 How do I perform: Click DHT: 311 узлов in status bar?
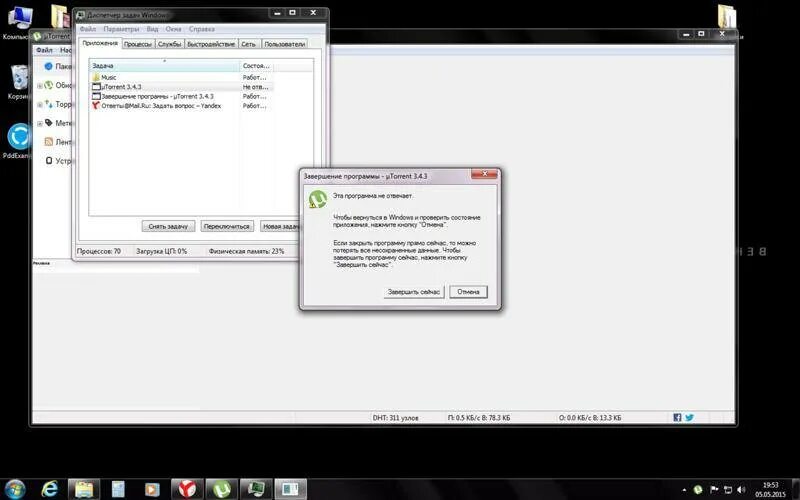(x=395, y=418)
